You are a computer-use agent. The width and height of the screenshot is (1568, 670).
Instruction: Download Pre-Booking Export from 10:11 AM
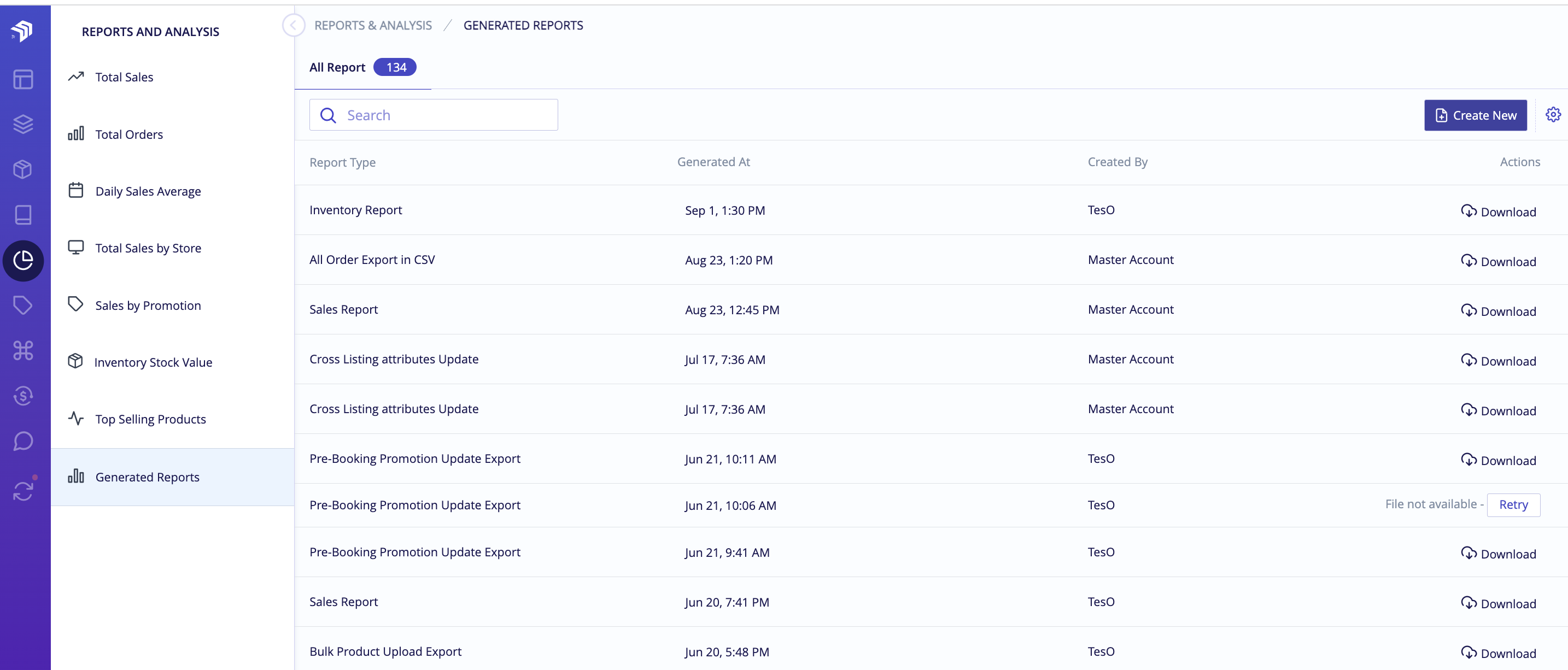pyautogui.click(x=1498, y=460)
